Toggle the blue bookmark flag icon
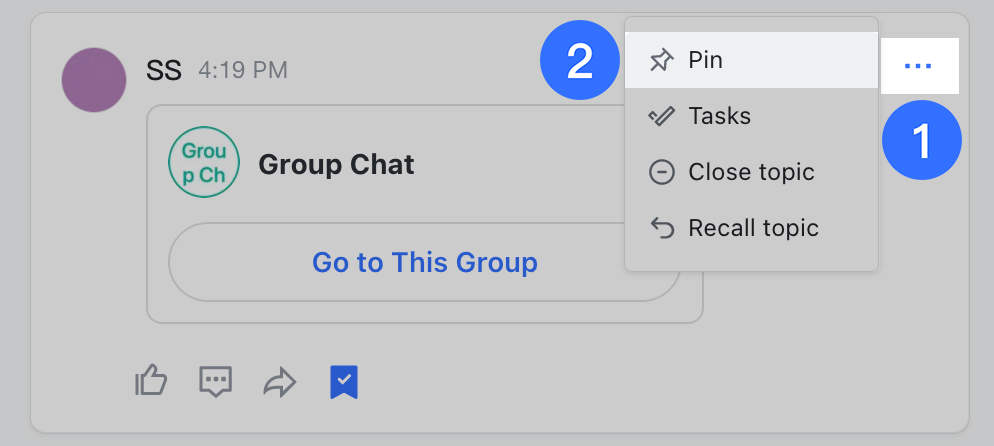The width and height of the screenshot is (994, 446). tap(344, 381)
